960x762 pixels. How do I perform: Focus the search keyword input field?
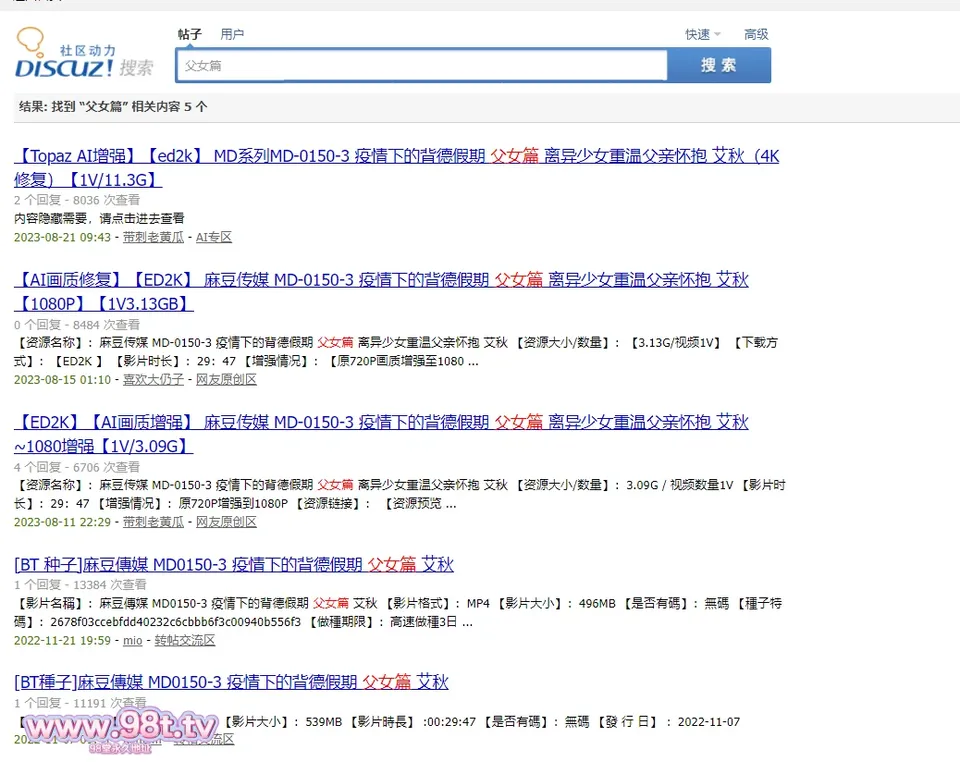point(422,65)
